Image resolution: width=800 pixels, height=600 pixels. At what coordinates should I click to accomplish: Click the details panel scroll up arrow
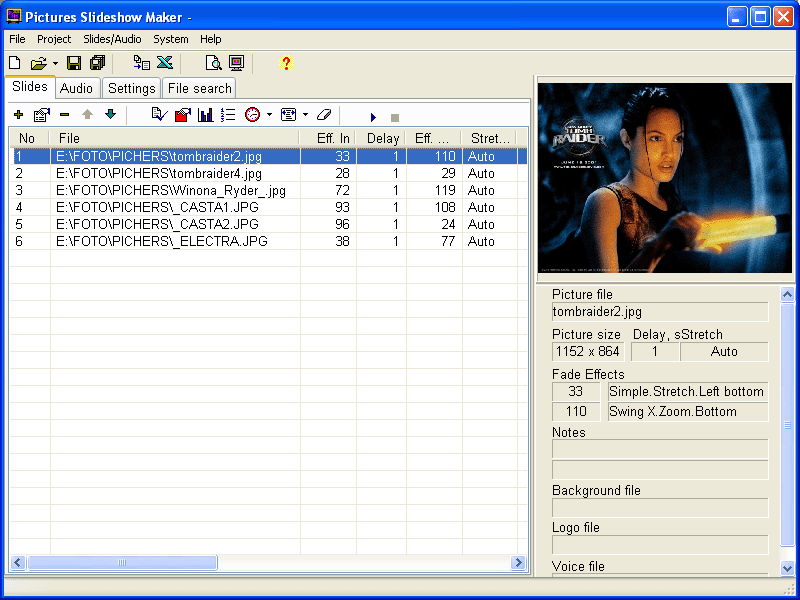tap(787, 294)
